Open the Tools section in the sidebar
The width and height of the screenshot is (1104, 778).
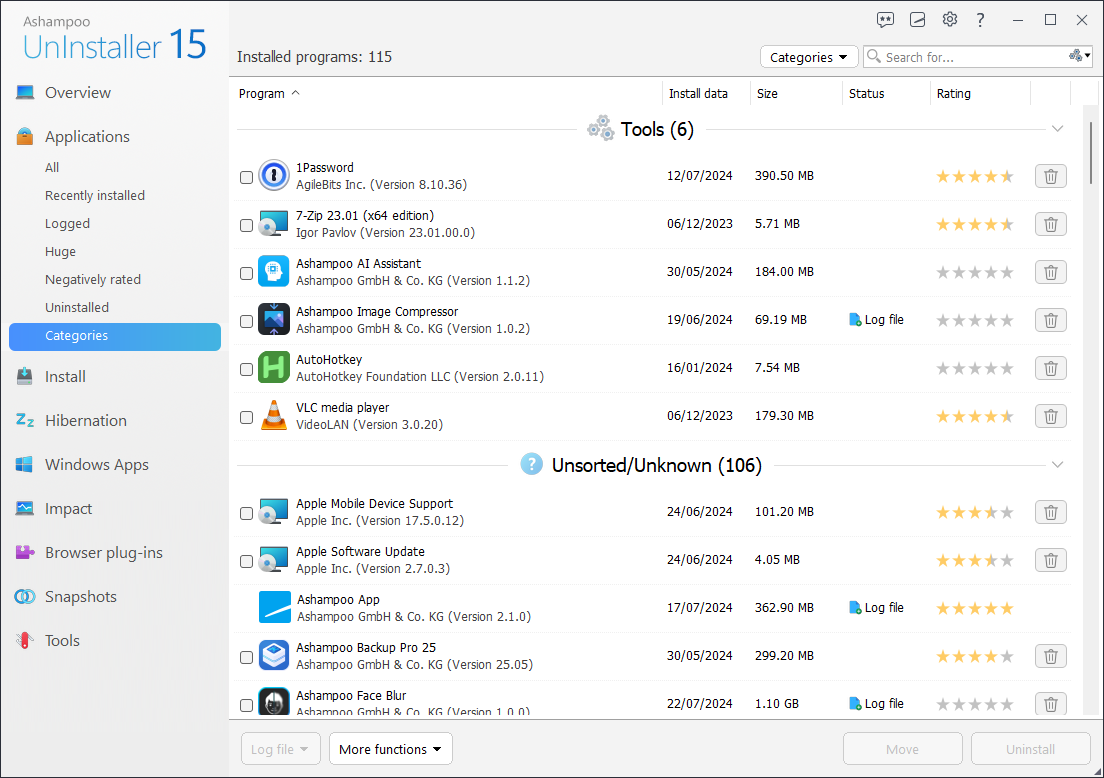pyautogui.click(x=62, y=641)
